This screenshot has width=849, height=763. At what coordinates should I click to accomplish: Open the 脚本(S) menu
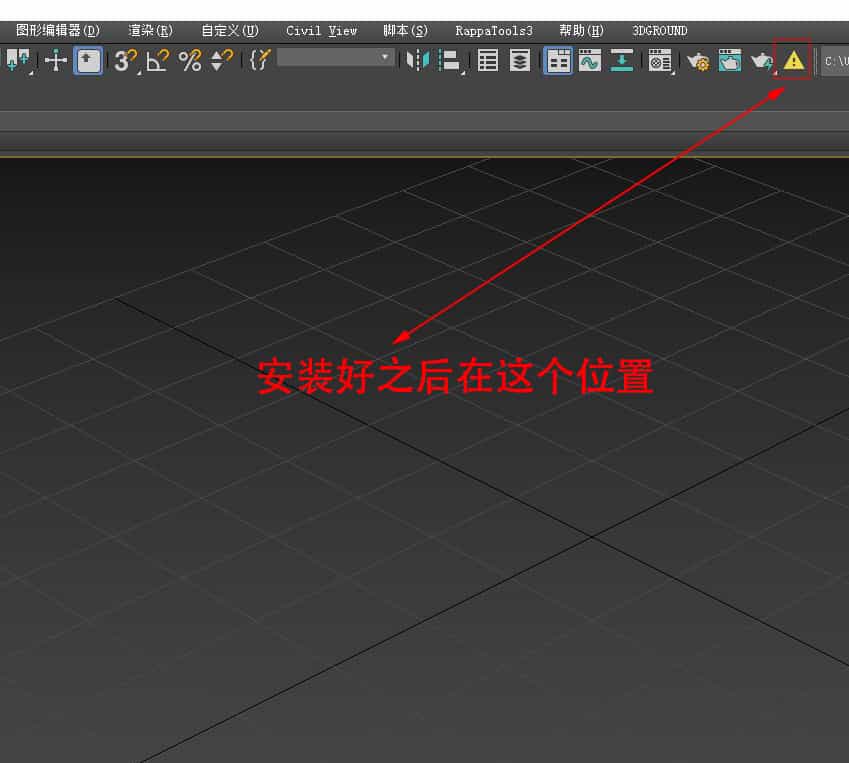pos(406,31)
